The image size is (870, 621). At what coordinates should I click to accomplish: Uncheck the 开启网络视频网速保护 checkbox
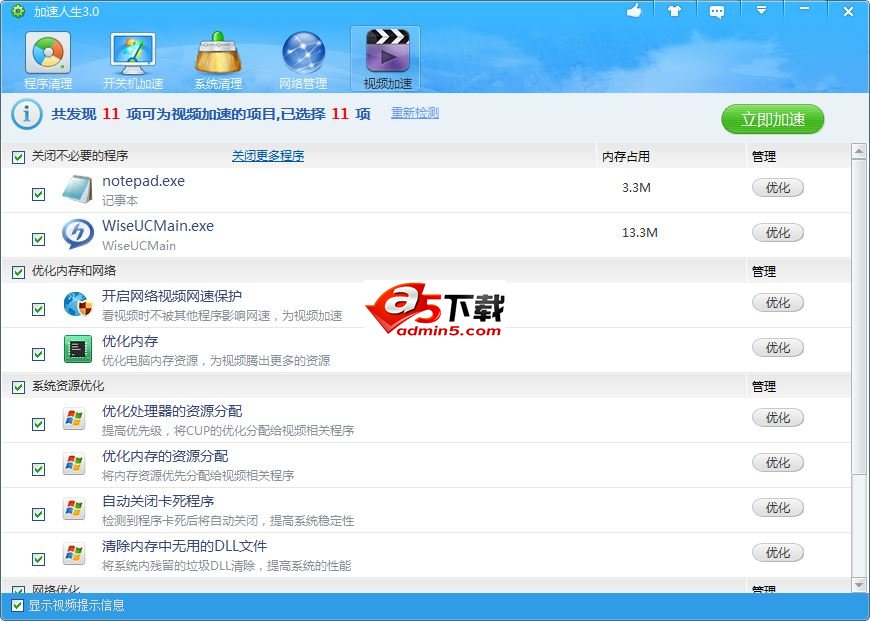click(38, 309)
